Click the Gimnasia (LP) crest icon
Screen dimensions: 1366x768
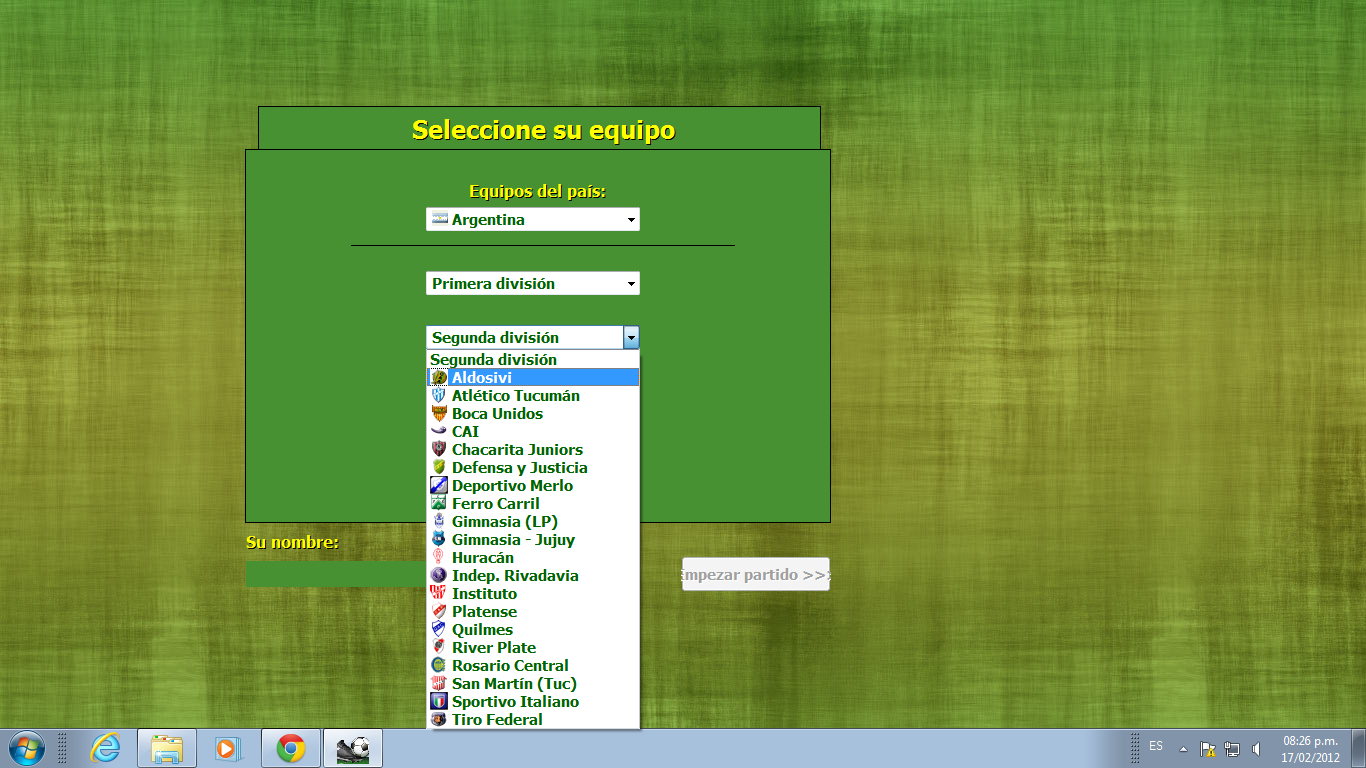coord(438,522)
